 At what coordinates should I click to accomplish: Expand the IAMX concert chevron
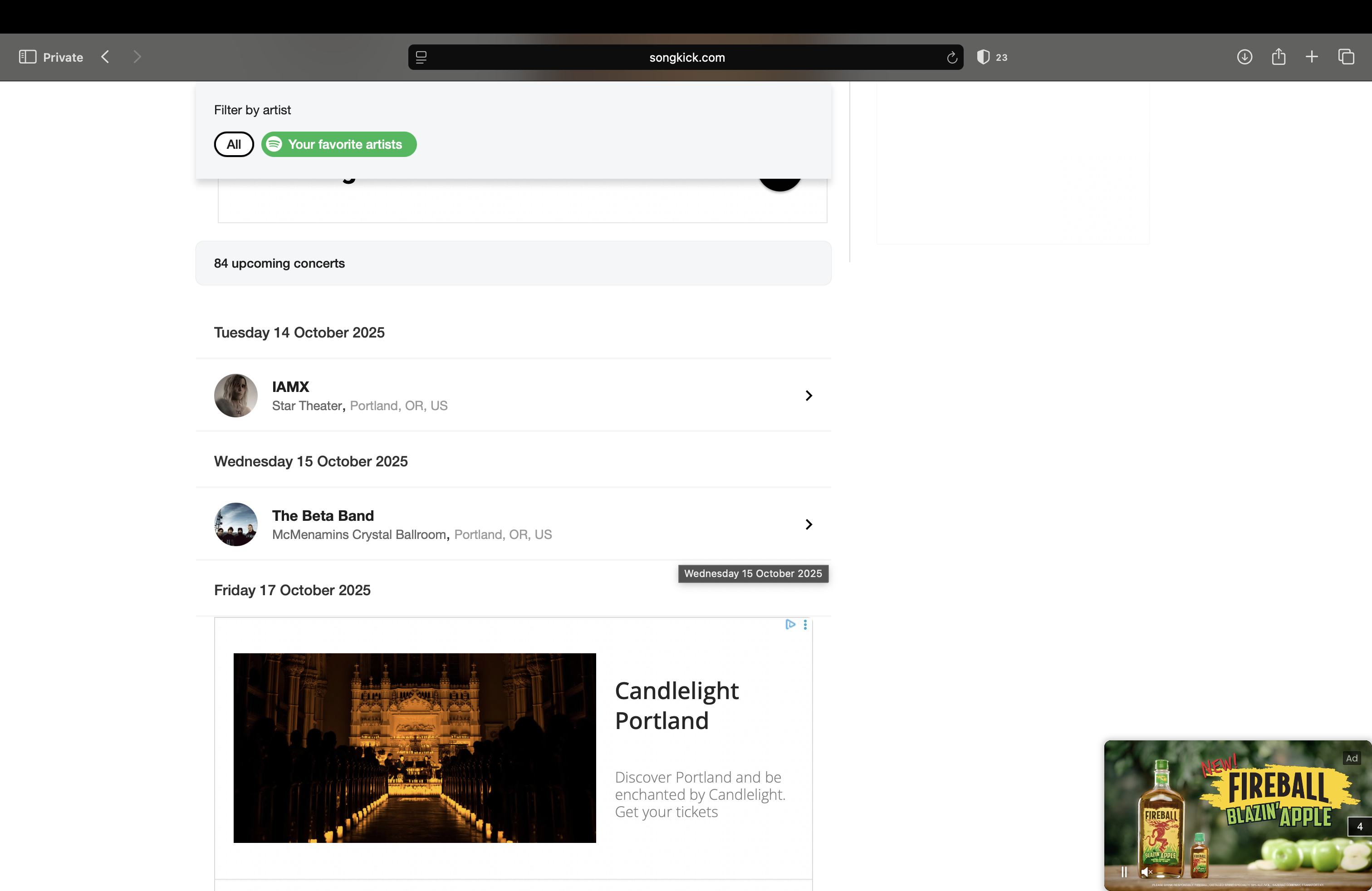pyautogui.click(x=808, y=395)
